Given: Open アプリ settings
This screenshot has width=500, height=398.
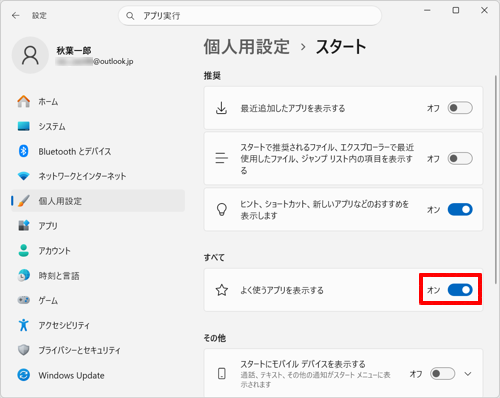Looking at the screenshot, I should pos(98,226).
